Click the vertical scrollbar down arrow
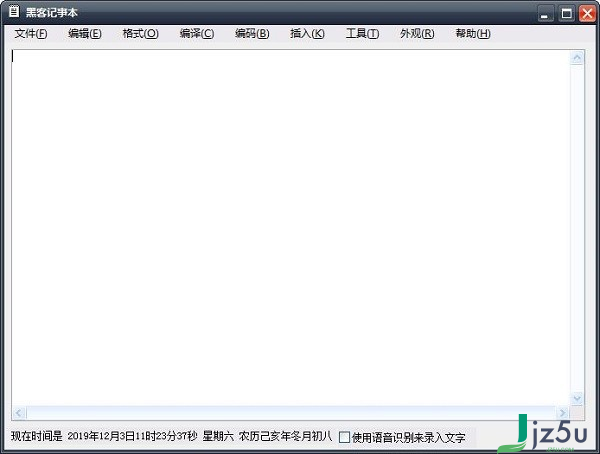Image resolution: width=600 pixels, height=454 pixels. (x=577, y=398)
